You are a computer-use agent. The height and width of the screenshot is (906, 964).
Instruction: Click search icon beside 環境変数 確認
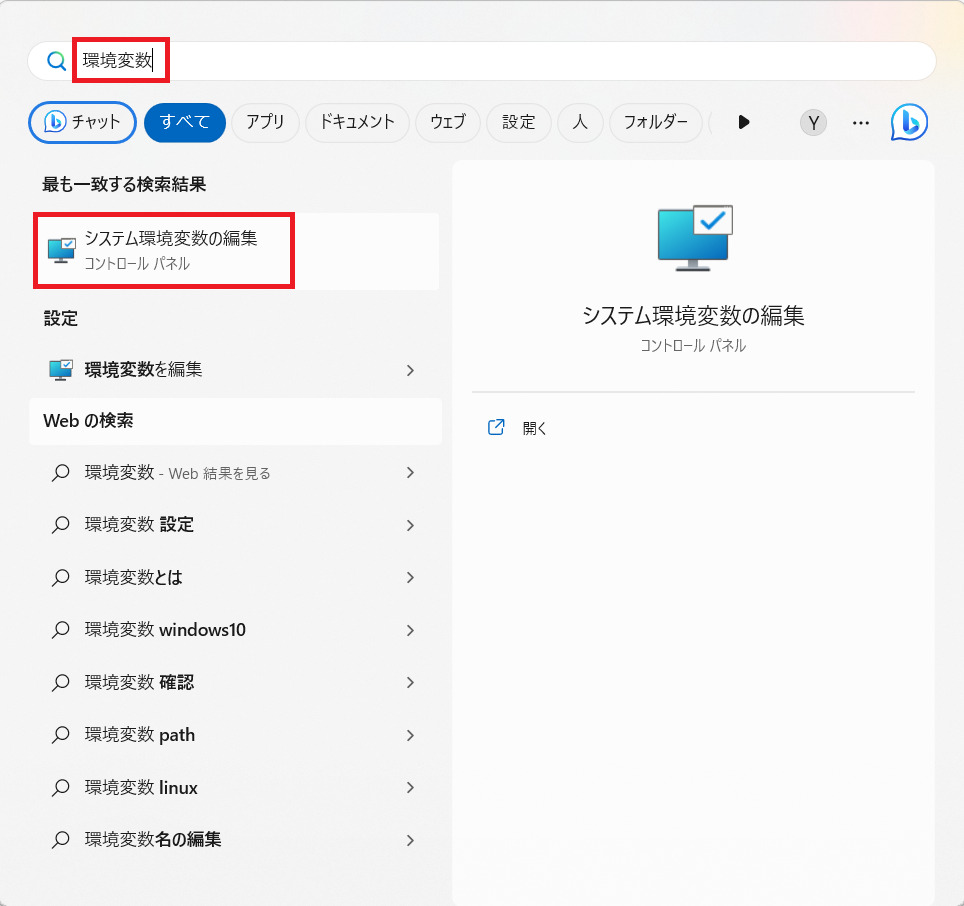point(60,683)
